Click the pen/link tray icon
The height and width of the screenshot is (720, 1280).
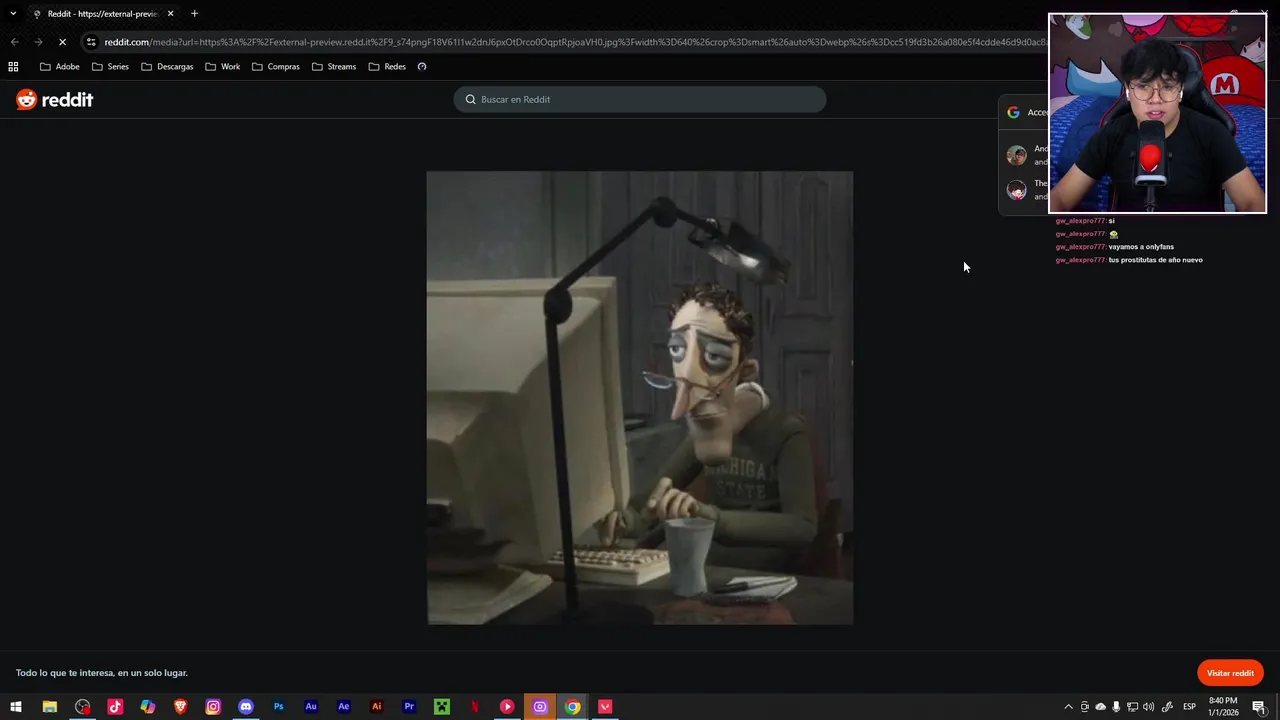(x=1167, y=707)
